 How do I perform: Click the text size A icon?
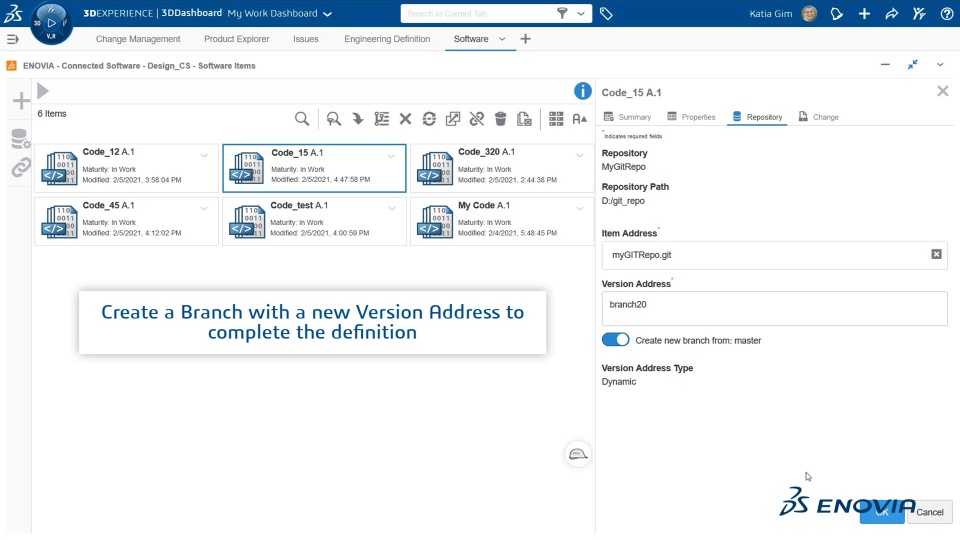coord(579,119)
